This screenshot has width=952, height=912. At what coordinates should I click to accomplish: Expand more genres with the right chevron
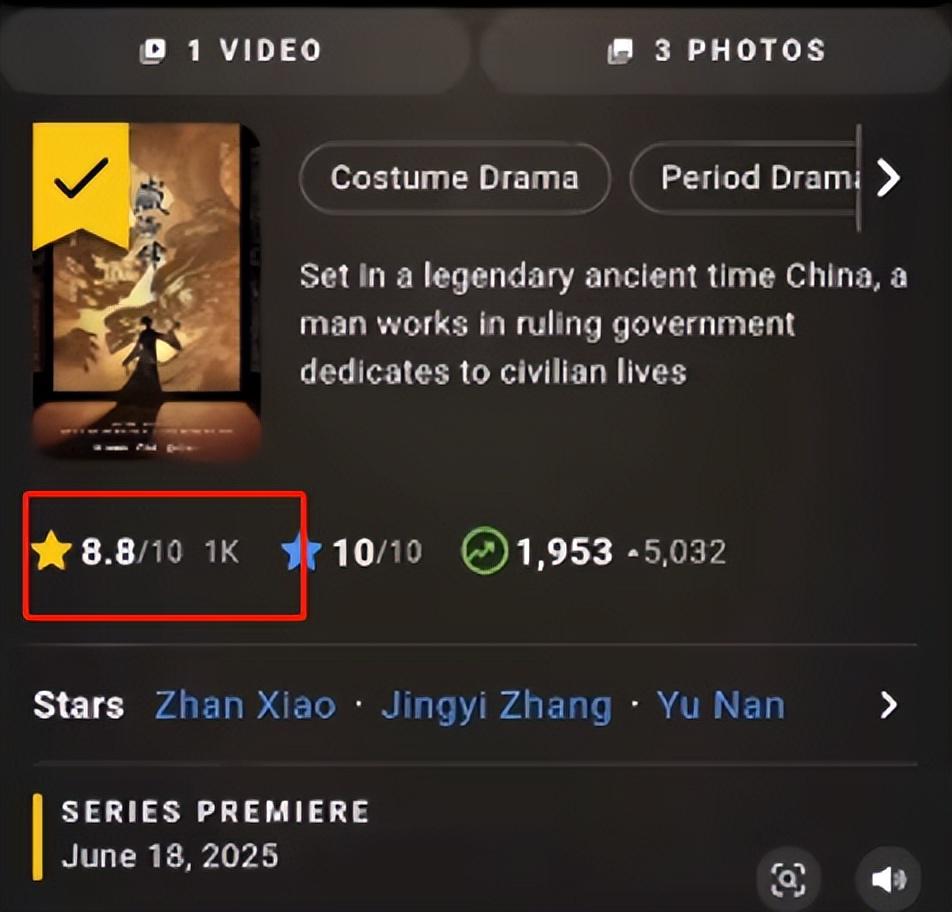point(888,178)
